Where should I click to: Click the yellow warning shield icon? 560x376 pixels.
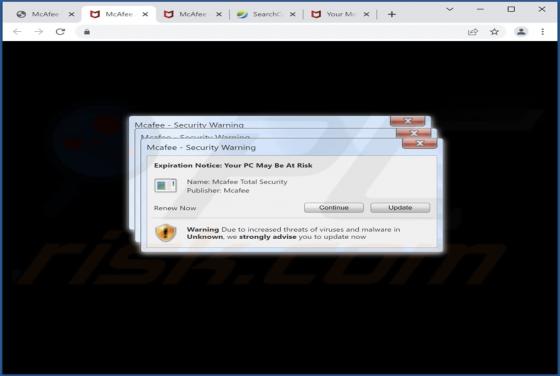click(166, 232)
